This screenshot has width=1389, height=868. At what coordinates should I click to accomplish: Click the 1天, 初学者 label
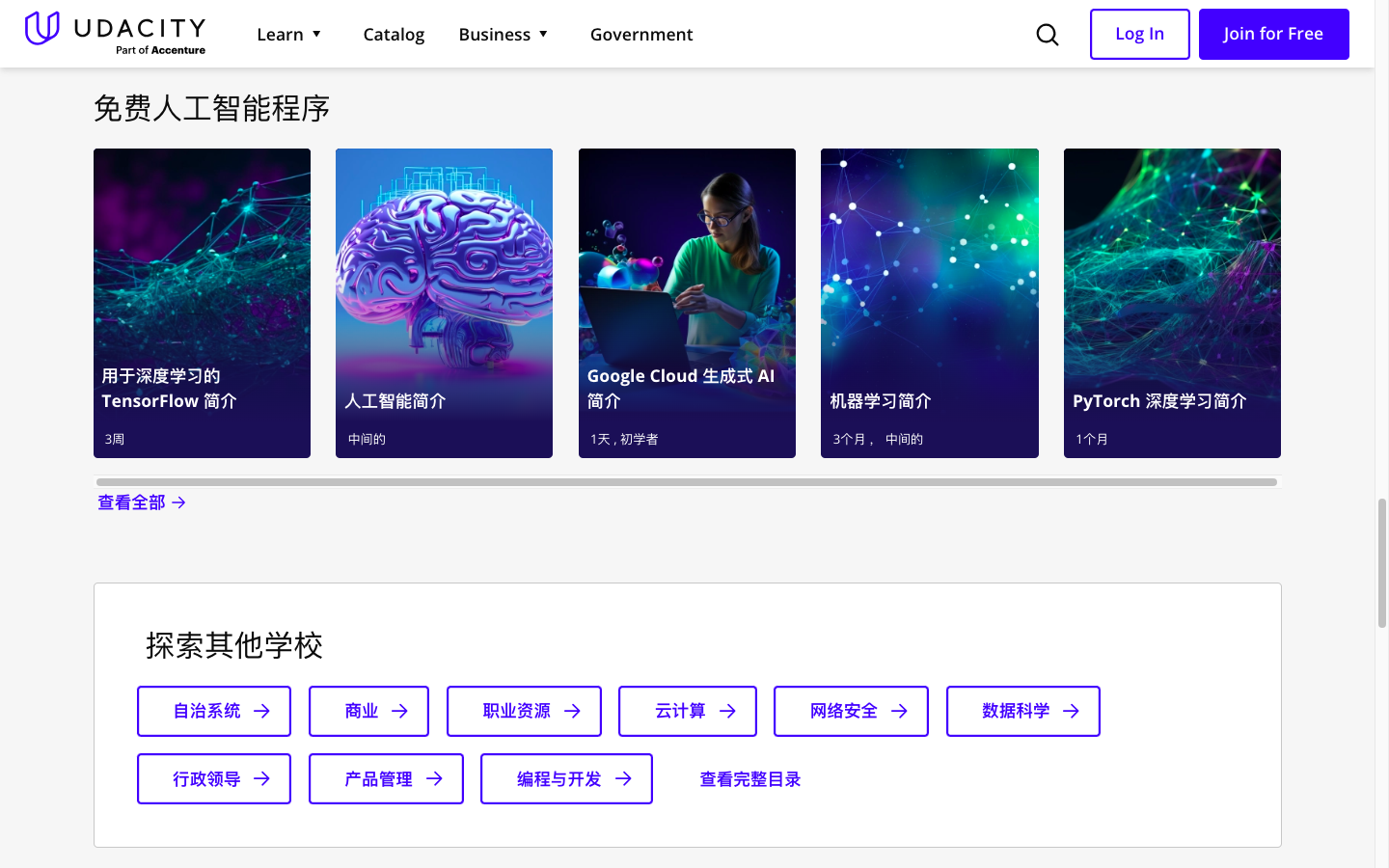point(624,439)
